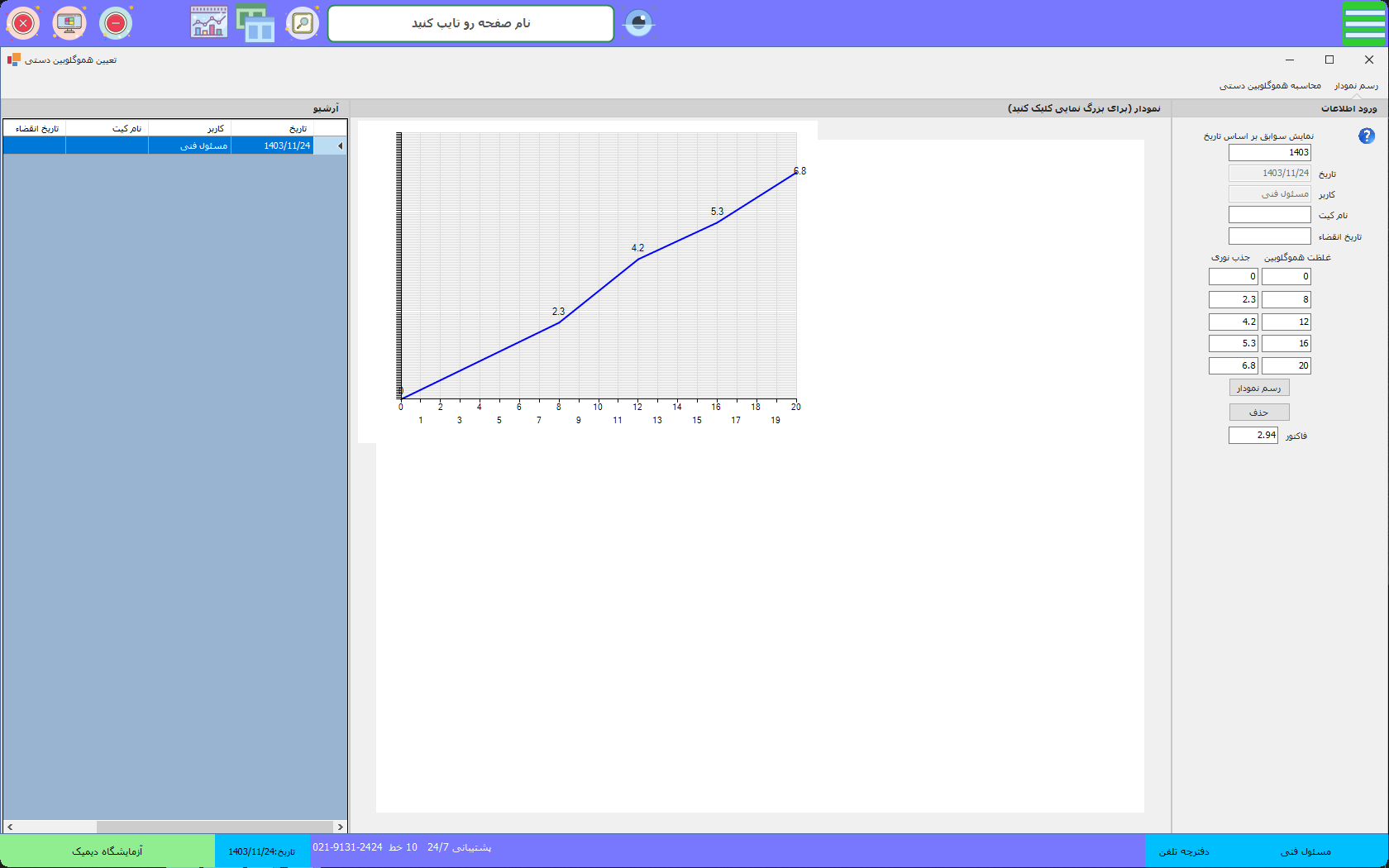Click the year filter field showing 1403
This screenshot has width=1389, height=868.
[1269, 153]
